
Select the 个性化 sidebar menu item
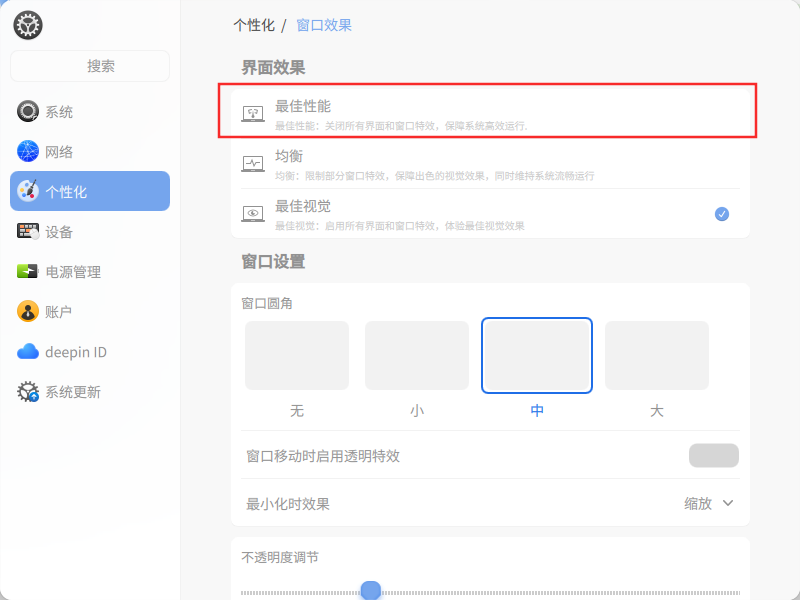90,191
